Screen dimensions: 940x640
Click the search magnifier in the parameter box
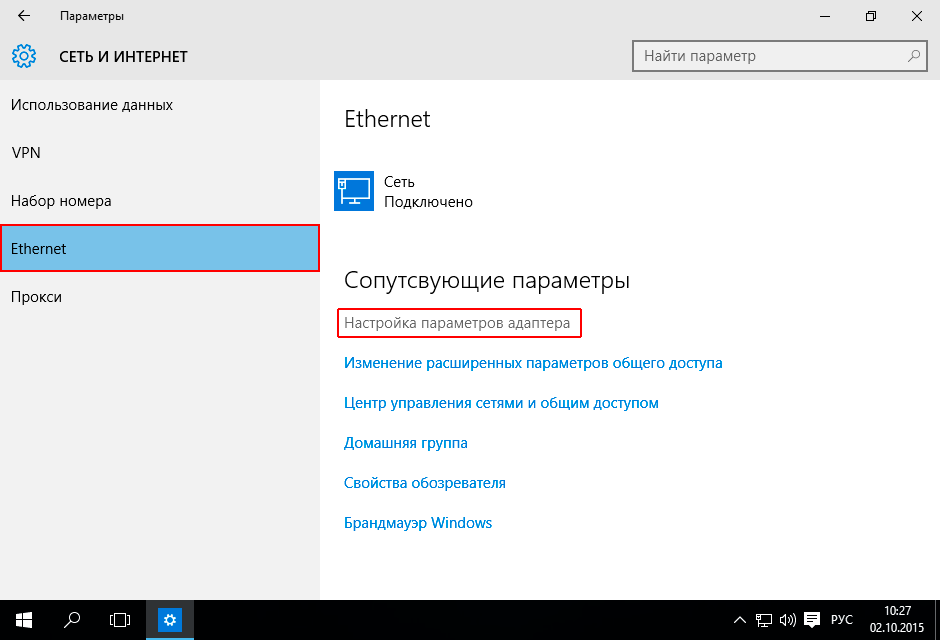click(x=914, y=56)
